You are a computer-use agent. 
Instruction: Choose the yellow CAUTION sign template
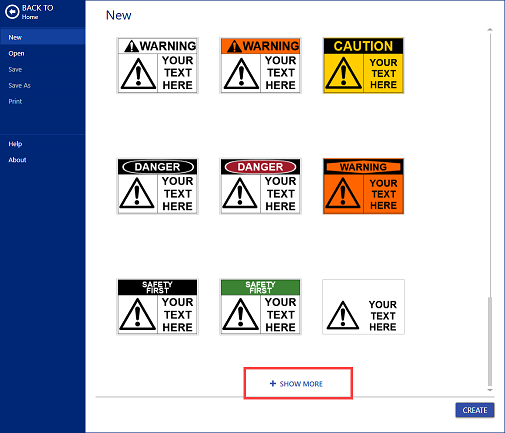pyautogui.click(x=363, y=65)
